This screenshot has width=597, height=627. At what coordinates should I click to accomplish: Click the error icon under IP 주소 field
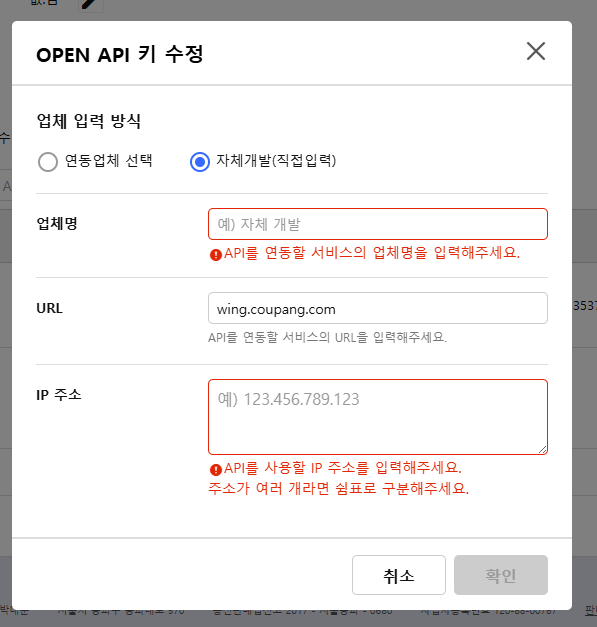tap(216, 469)
